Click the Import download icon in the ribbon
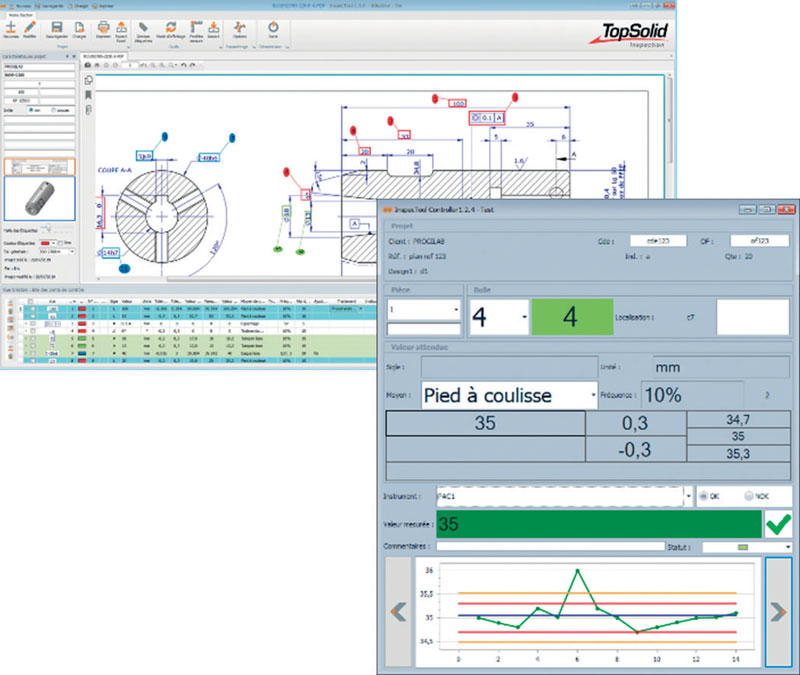 coord(213,27)
